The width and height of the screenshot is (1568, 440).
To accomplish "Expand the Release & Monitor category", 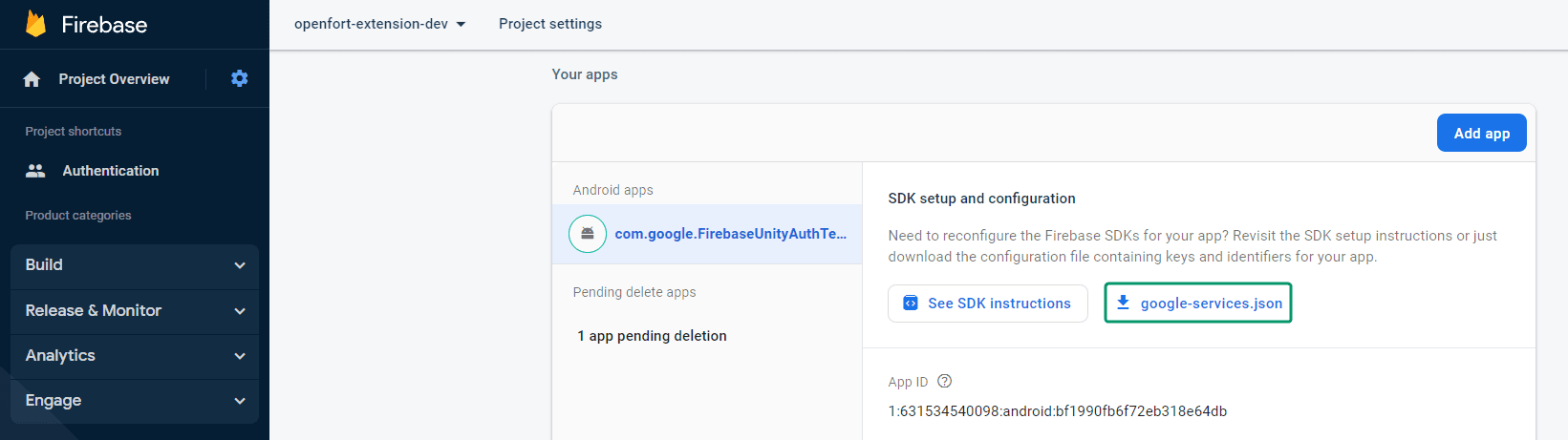I will (x=134, y=311).
